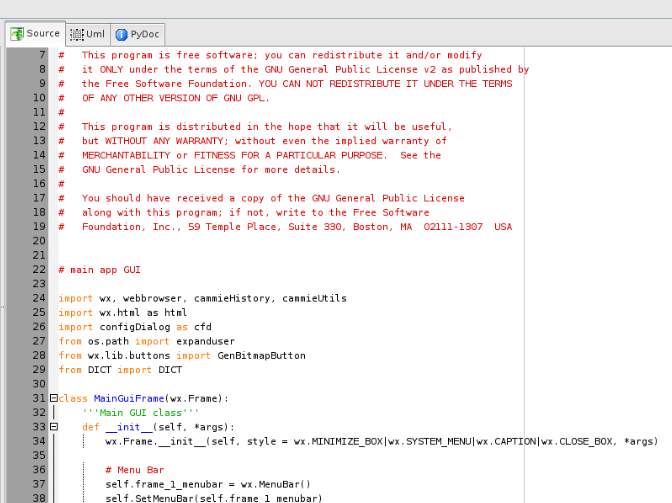The height and width of the screenshot is (503, 672).
Task: Click 'the Free Software Foundation.' comment on line 9
Action: tap(165, 84)
